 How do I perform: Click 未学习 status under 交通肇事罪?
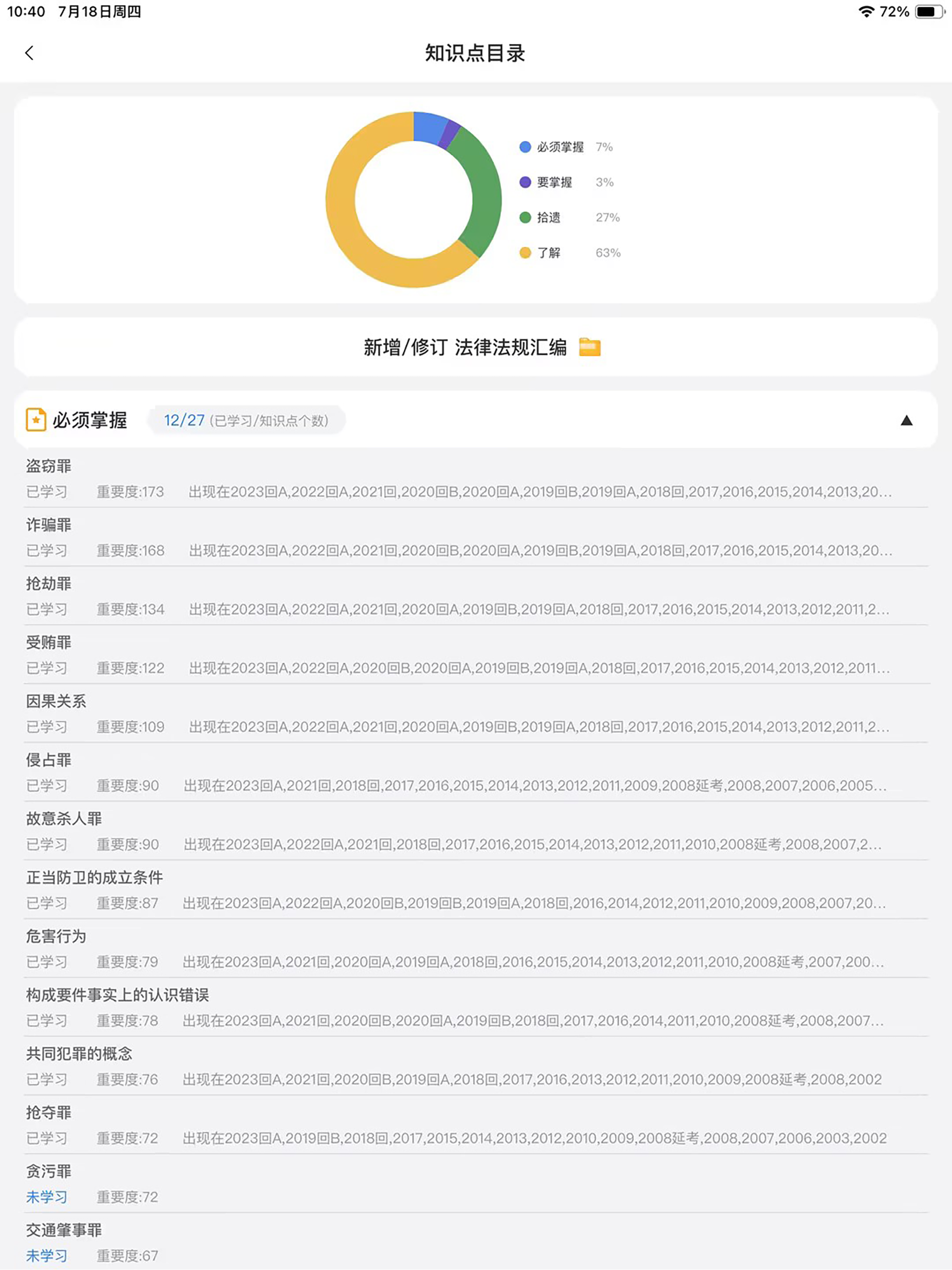tap(46, 1256)
